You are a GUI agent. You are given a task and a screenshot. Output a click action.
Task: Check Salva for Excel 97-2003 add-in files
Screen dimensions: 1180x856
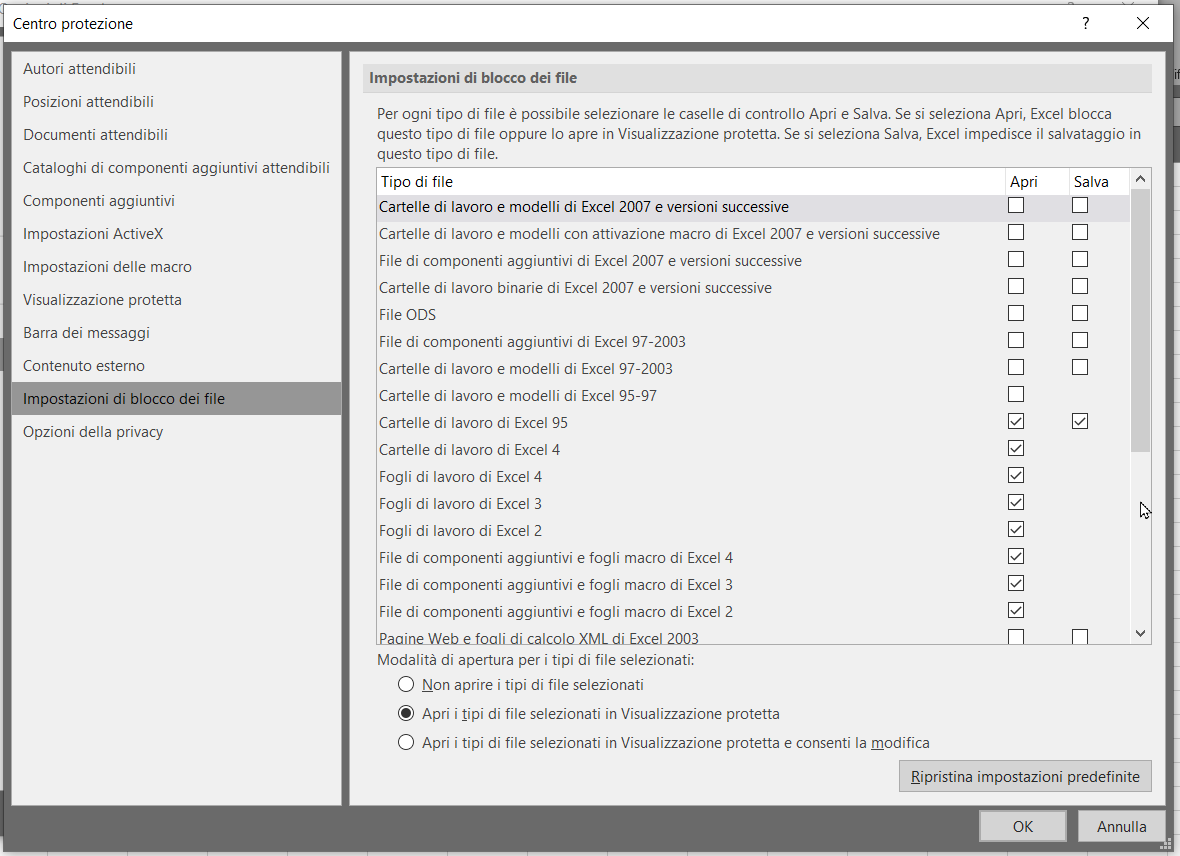1080,340
